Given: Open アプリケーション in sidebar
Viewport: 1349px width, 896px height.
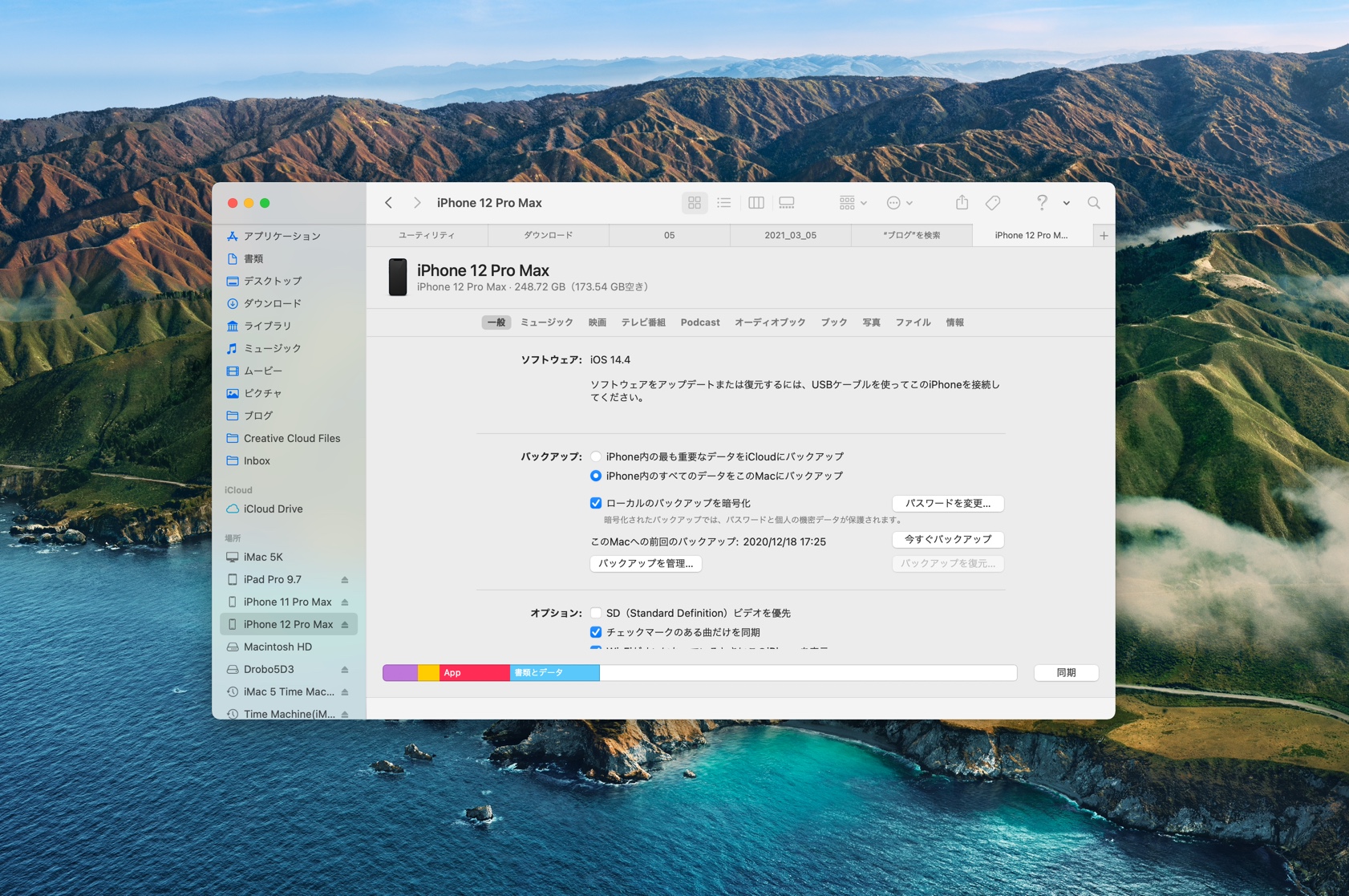Looking at the screenshot, I should pyautogui.click(x=289, y=236).
